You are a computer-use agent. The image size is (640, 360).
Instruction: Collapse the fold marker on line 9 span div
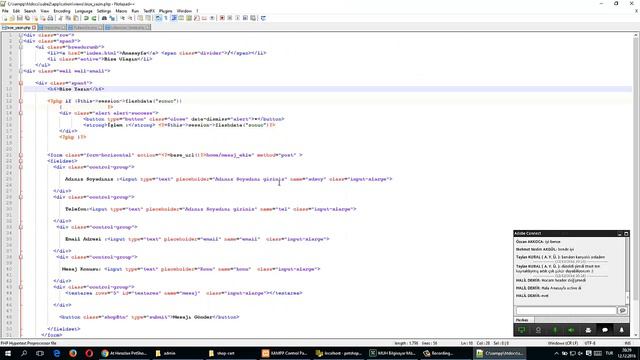pos(20,83)
